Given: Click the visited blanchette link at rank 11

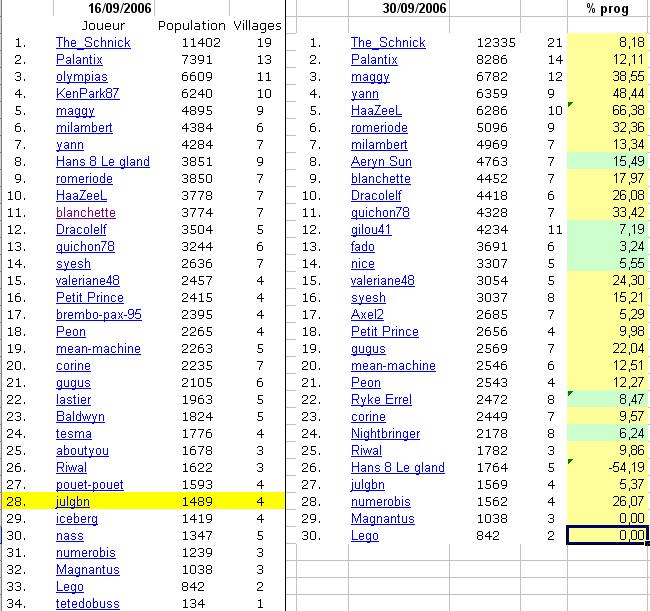Looking at the screenshot, I should pos(86,213).
